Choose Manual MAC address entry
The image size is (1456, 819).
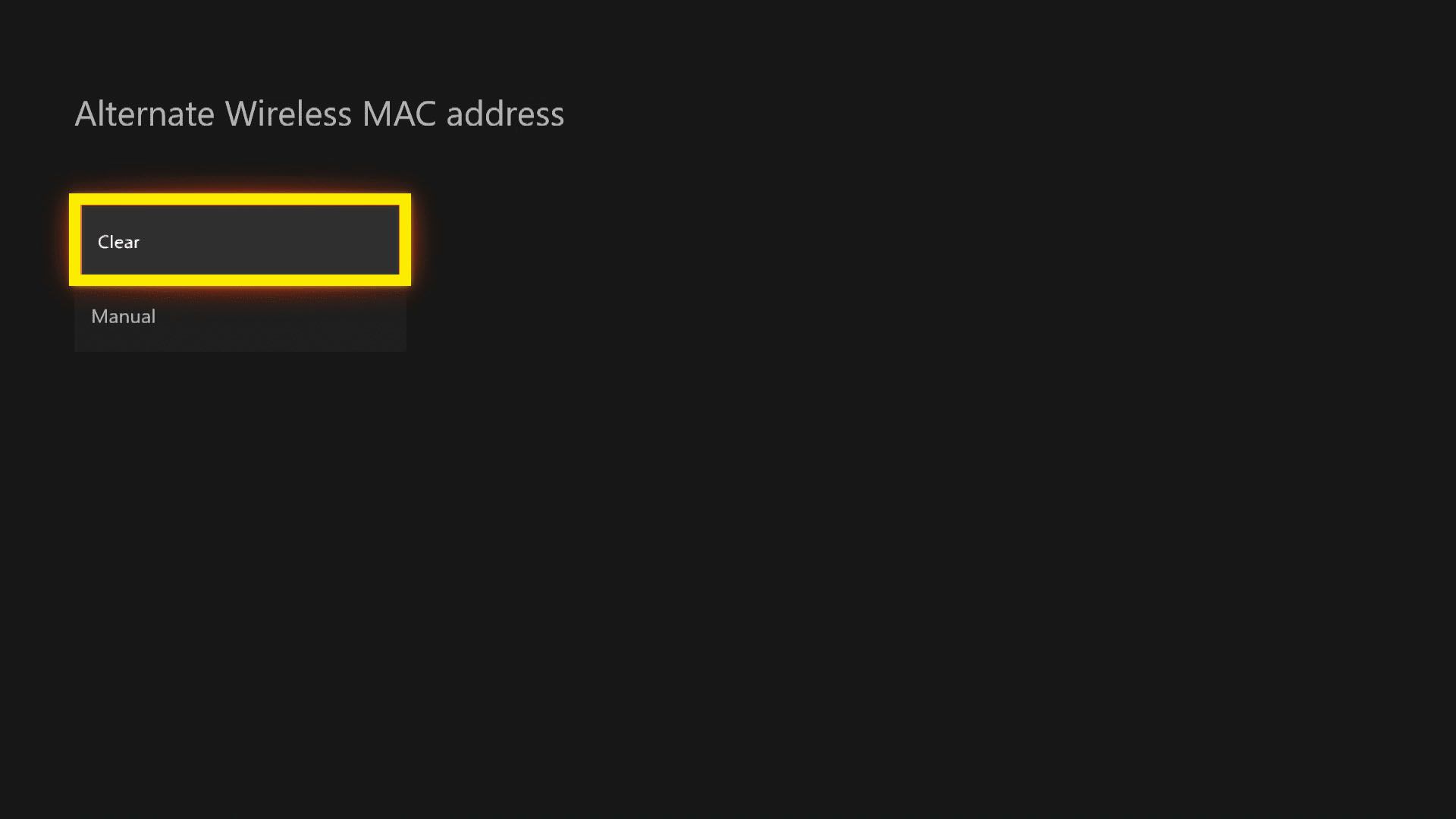(240, 316)
